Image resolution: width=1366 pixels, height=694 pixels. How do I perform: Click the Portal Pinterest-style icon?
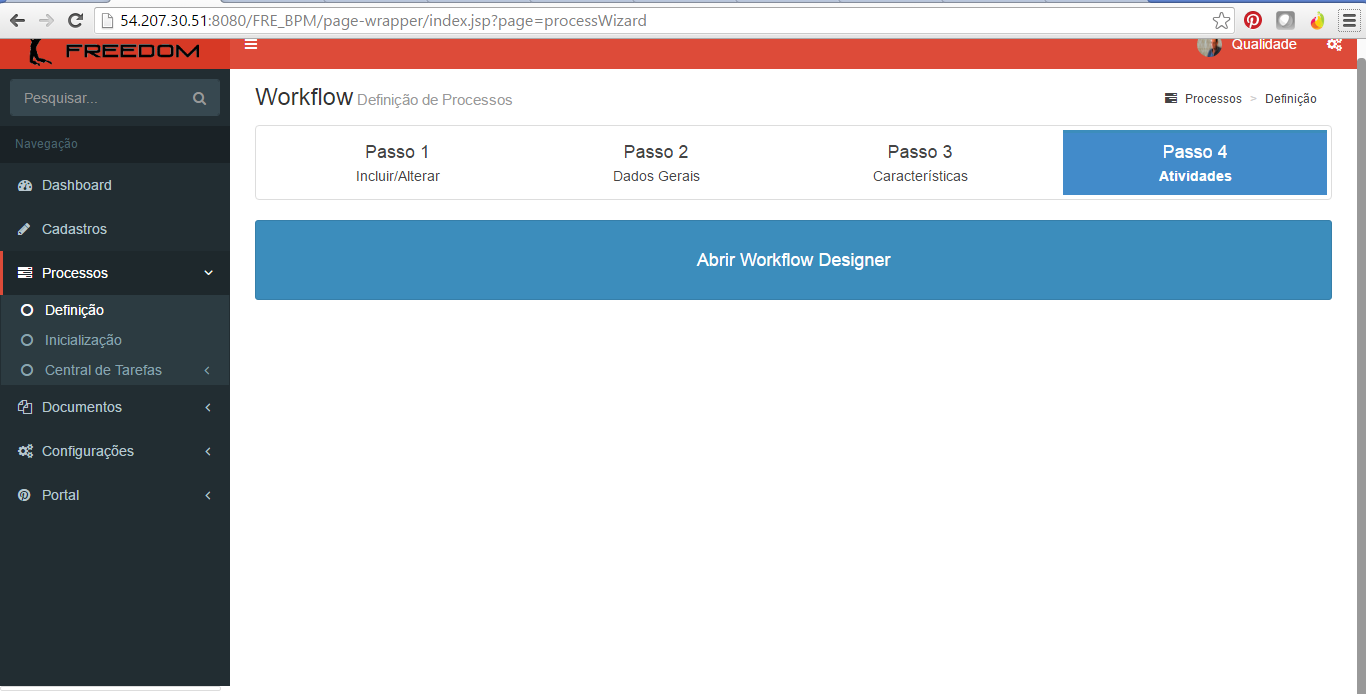[x=25, y=495]
